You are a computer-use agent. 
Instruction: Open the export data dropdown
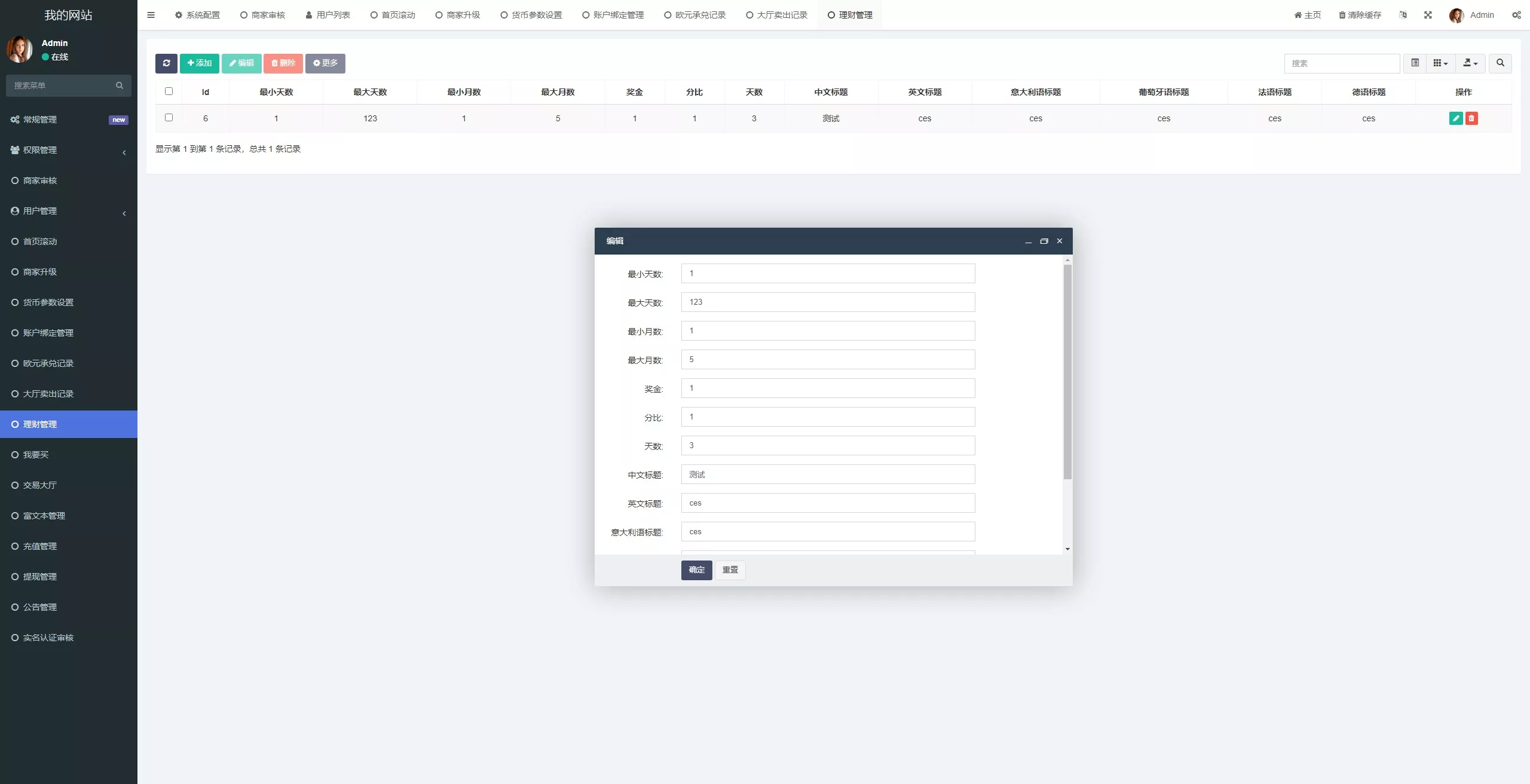(1470, 63)
